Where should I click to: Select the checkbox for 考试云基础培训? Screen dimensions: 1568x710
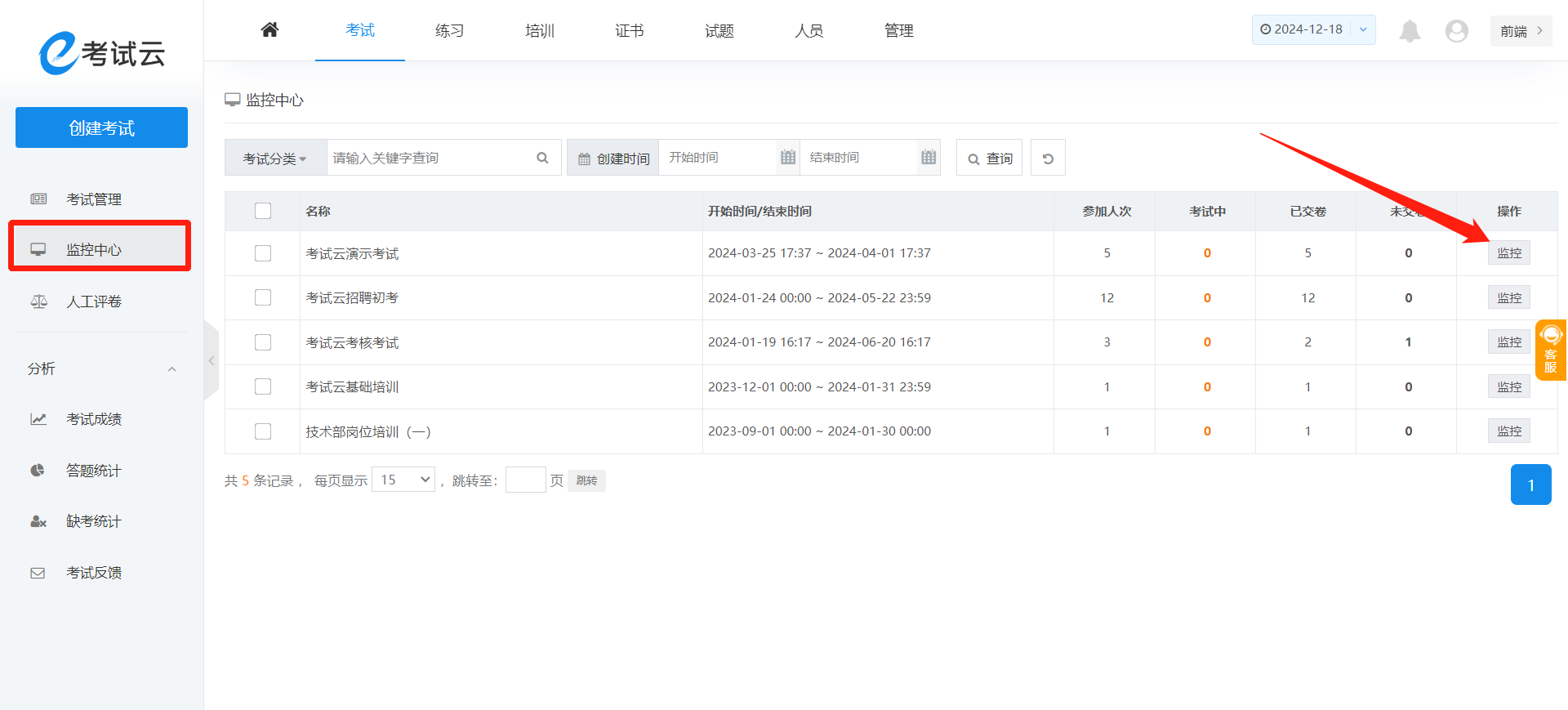click(263, 386)
